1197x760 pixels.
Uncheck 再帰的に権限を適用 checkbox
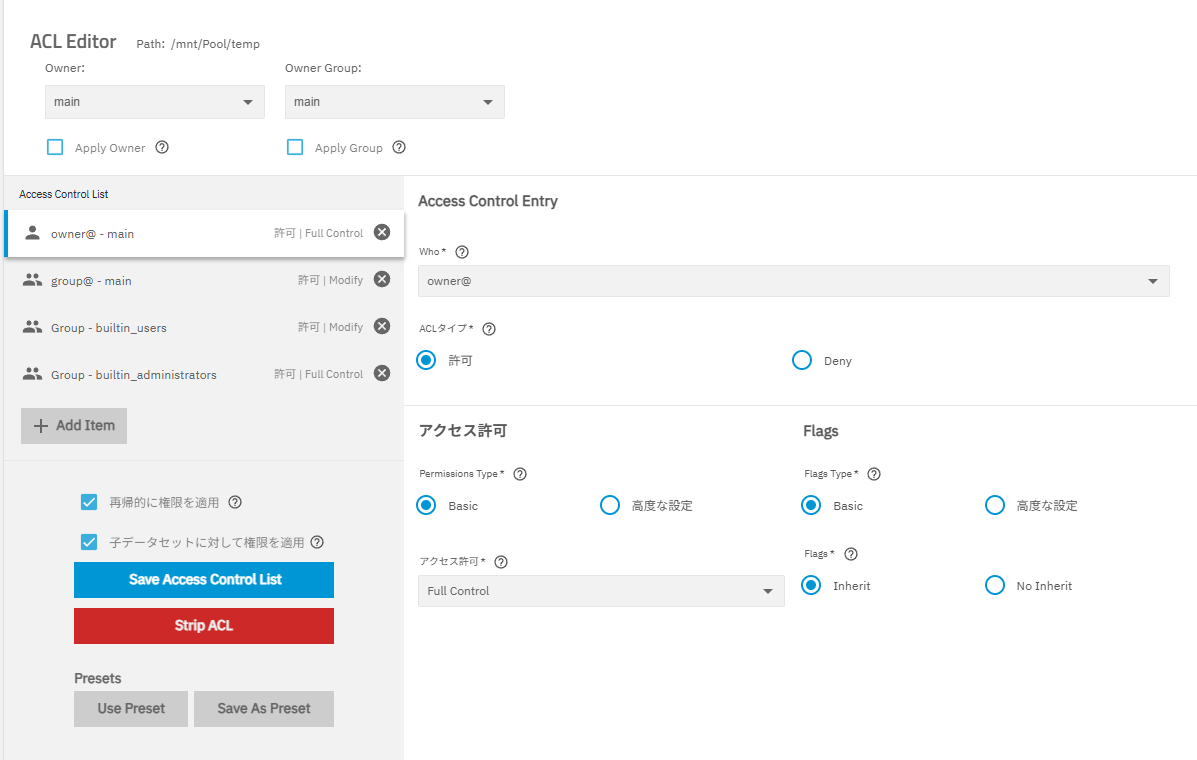coord(89,502)
